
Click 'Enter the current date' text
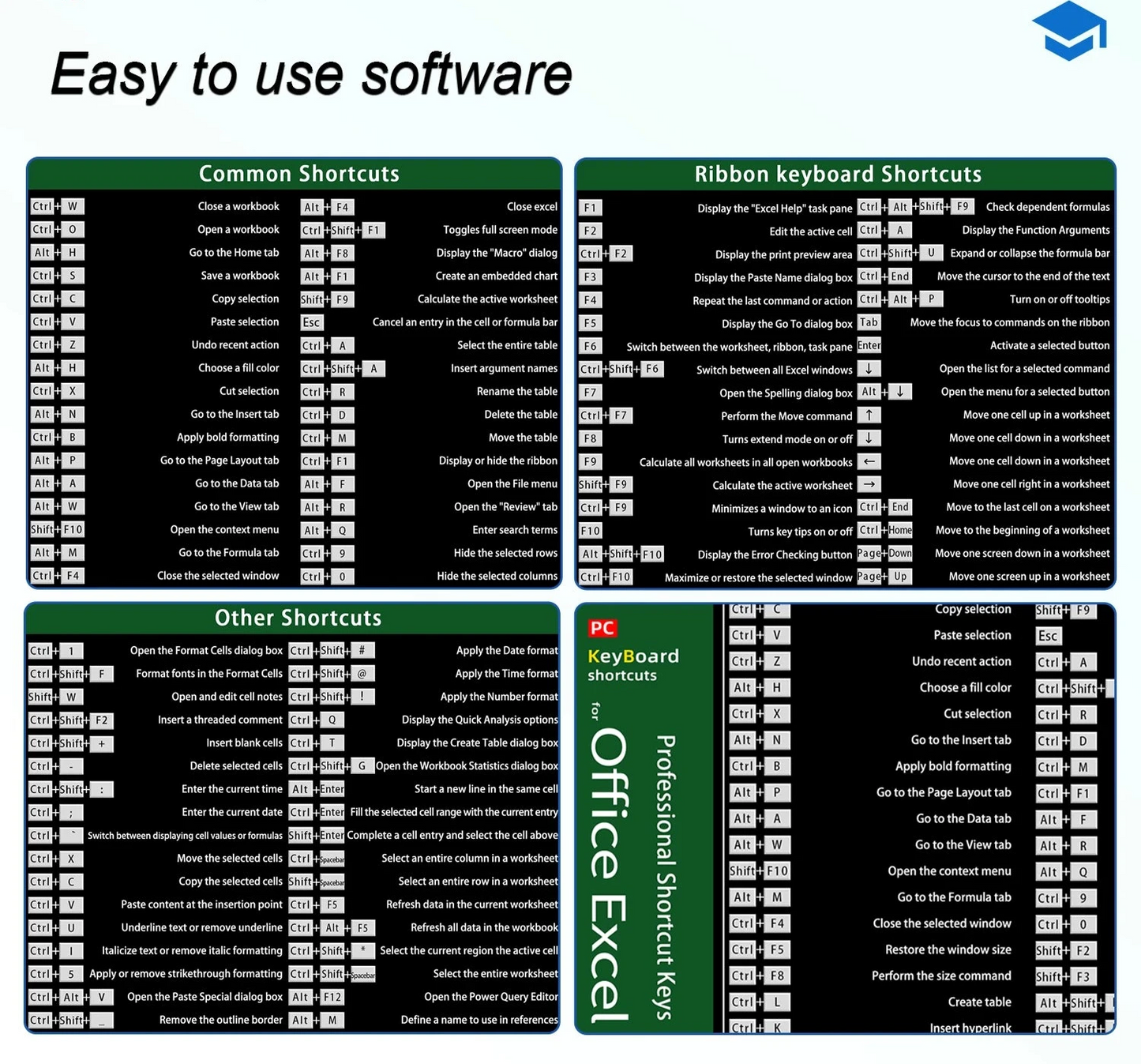pos(232,812)
